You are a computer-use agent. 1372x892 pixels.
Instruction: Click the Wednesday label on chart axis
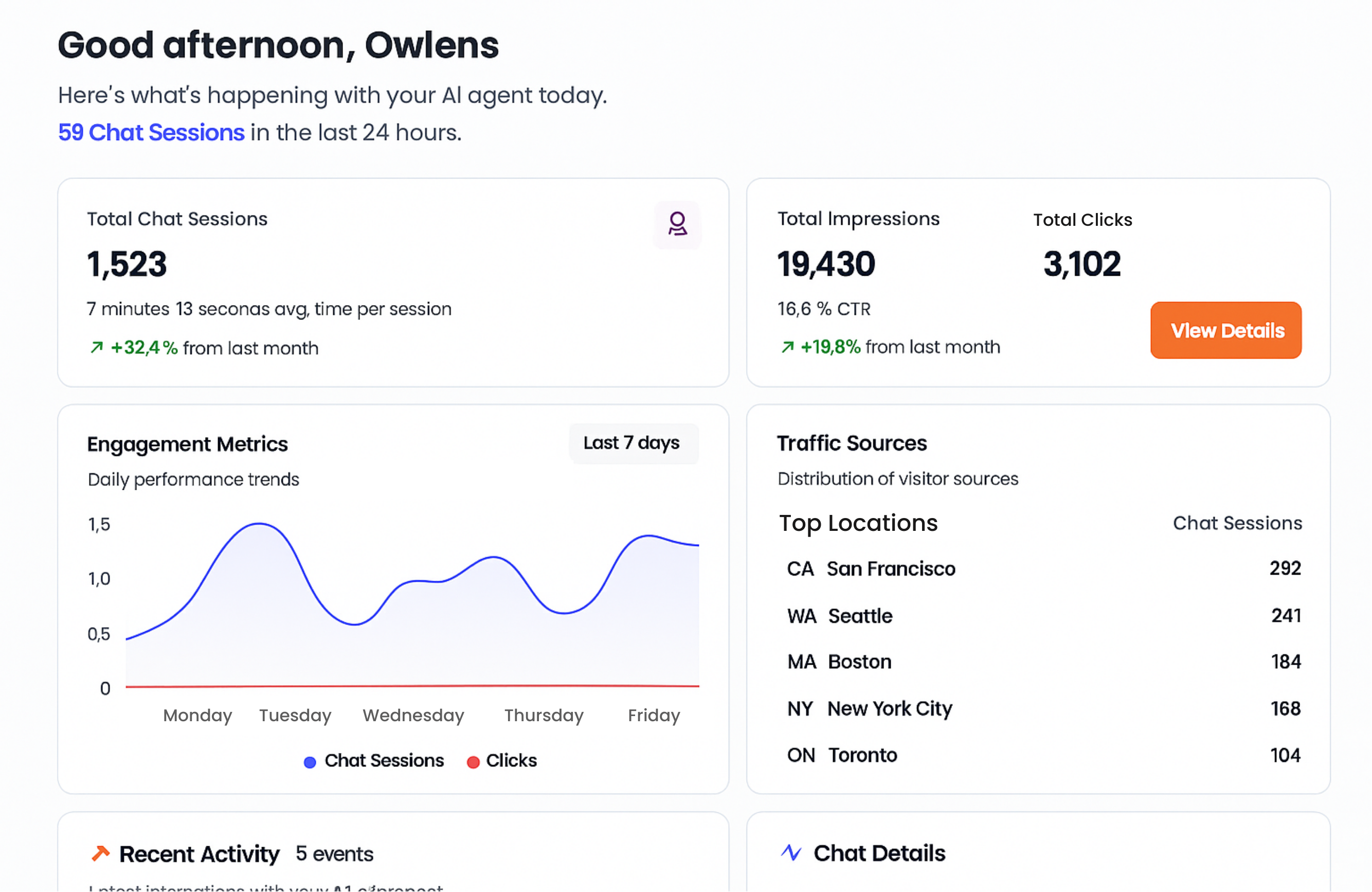413,715
